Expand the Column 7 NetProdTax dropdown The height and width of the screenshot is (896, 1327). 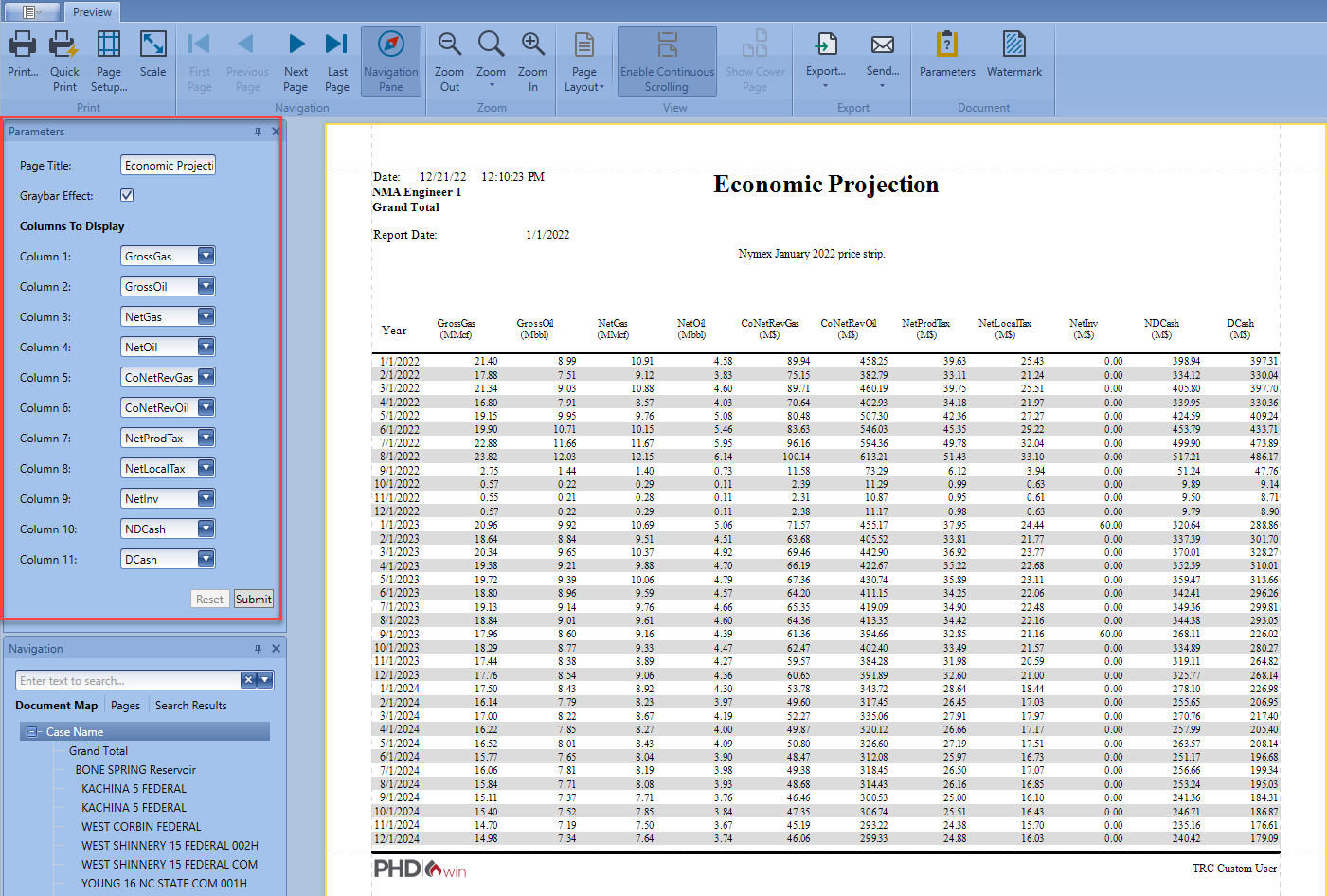pyautogui.click(x=206, y=439)
